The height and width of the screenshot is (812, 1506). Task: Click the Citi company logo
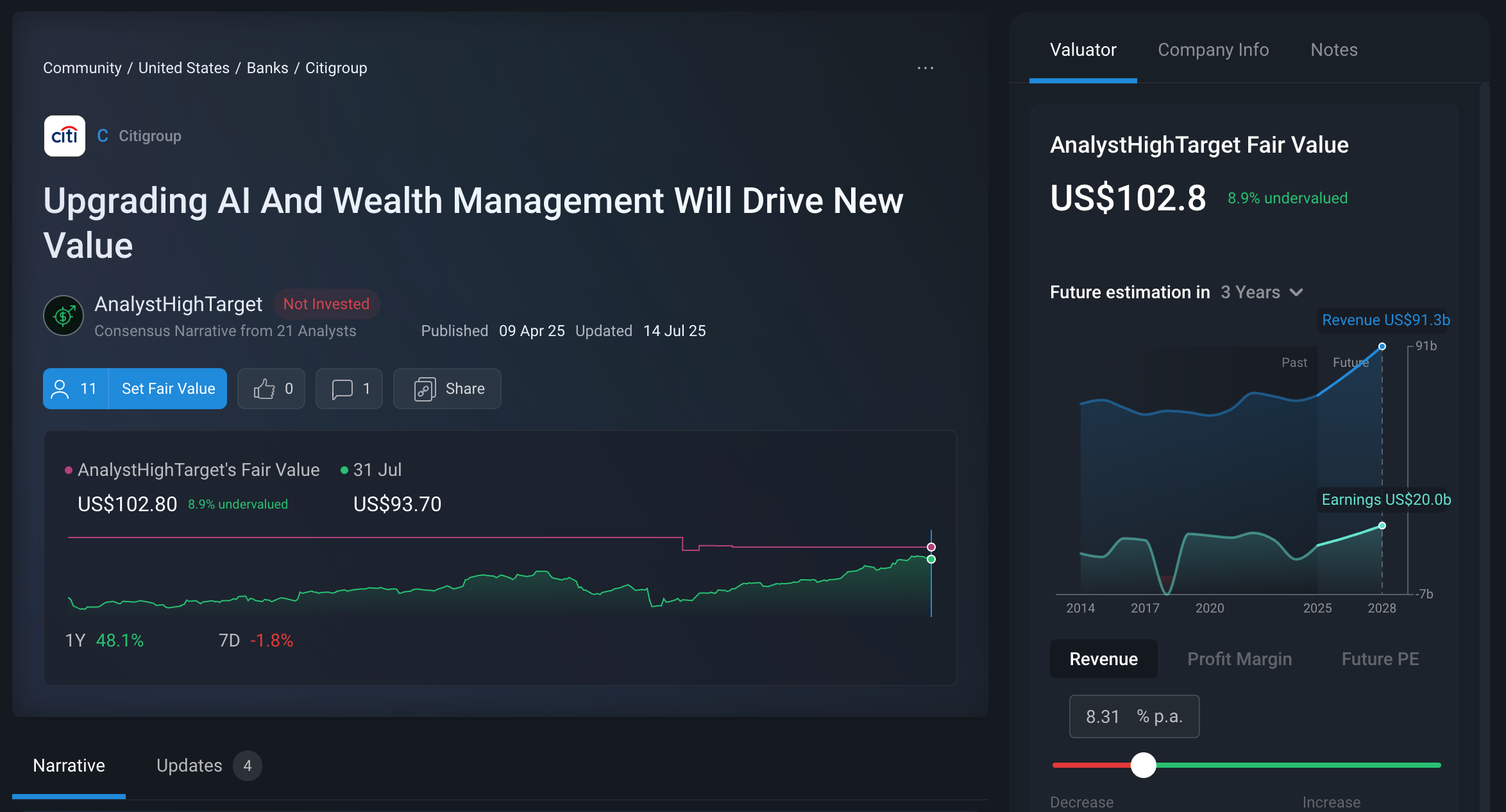tap(65, 136)
